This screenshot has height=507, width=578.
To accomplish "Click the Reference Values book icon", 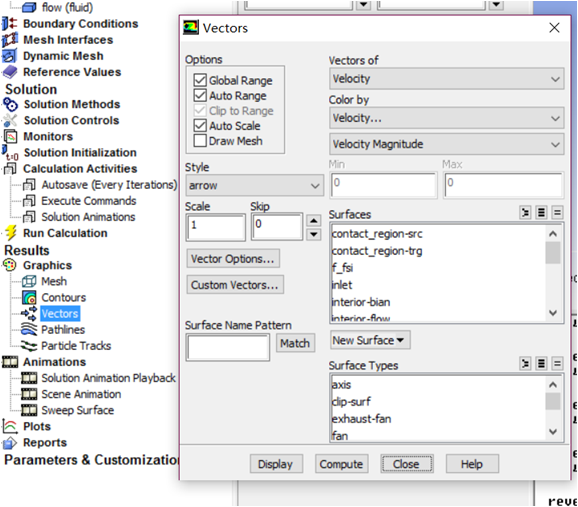I will [x=10, y=72].
